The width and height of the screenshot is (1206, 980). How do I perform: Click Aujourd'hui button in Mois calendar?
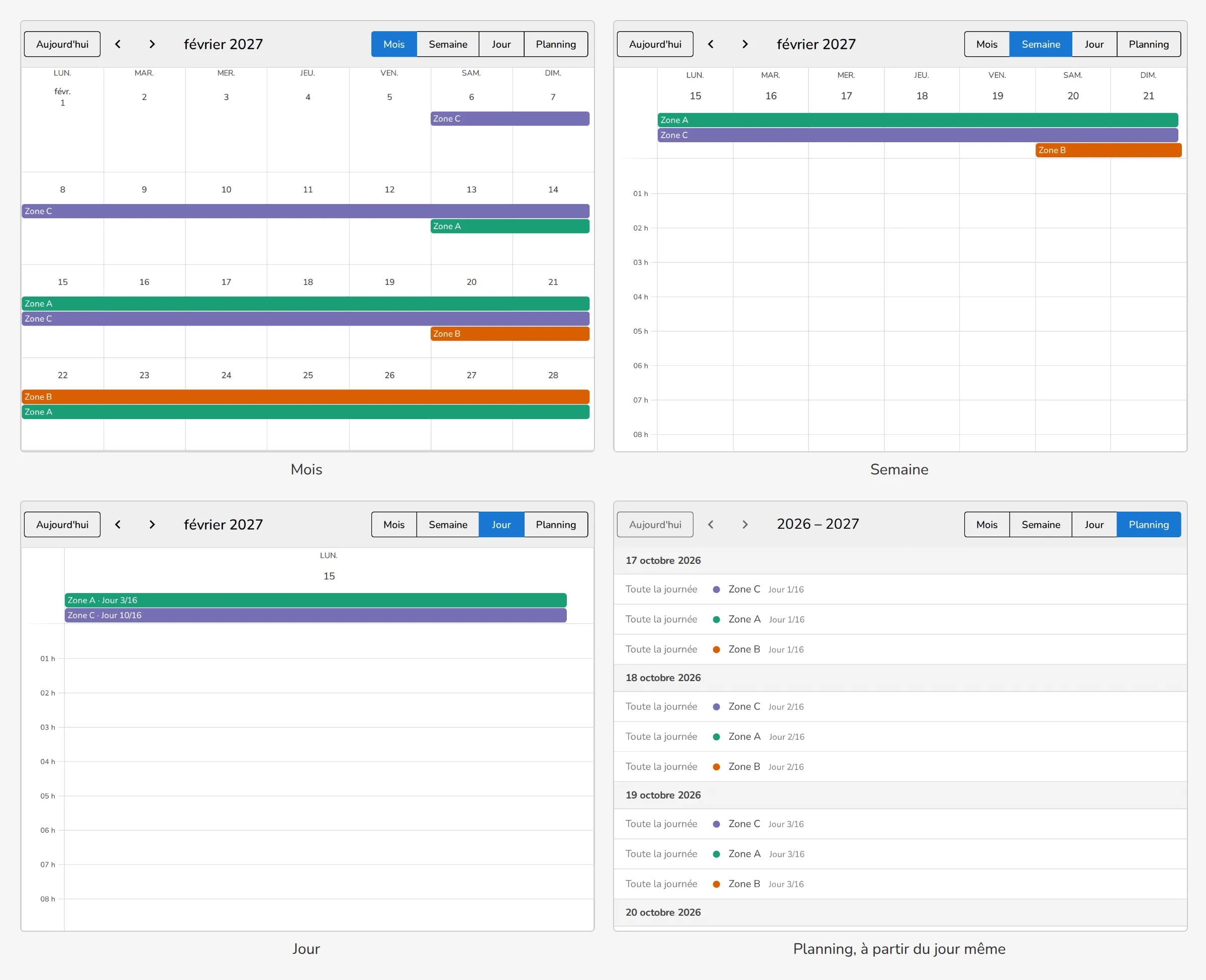pos(62,44)
